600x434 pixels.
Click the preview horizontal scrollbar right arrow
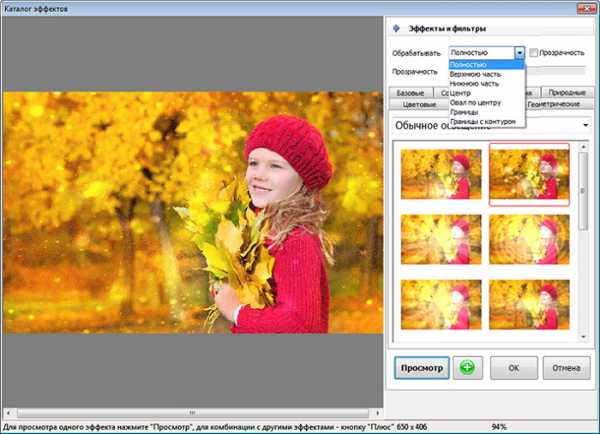click(x=377, y=413)
